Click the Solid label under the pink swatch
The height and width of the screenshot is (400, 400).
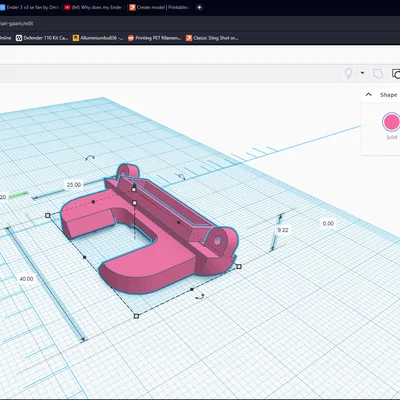pyautogui.click(x=392, y=137)
